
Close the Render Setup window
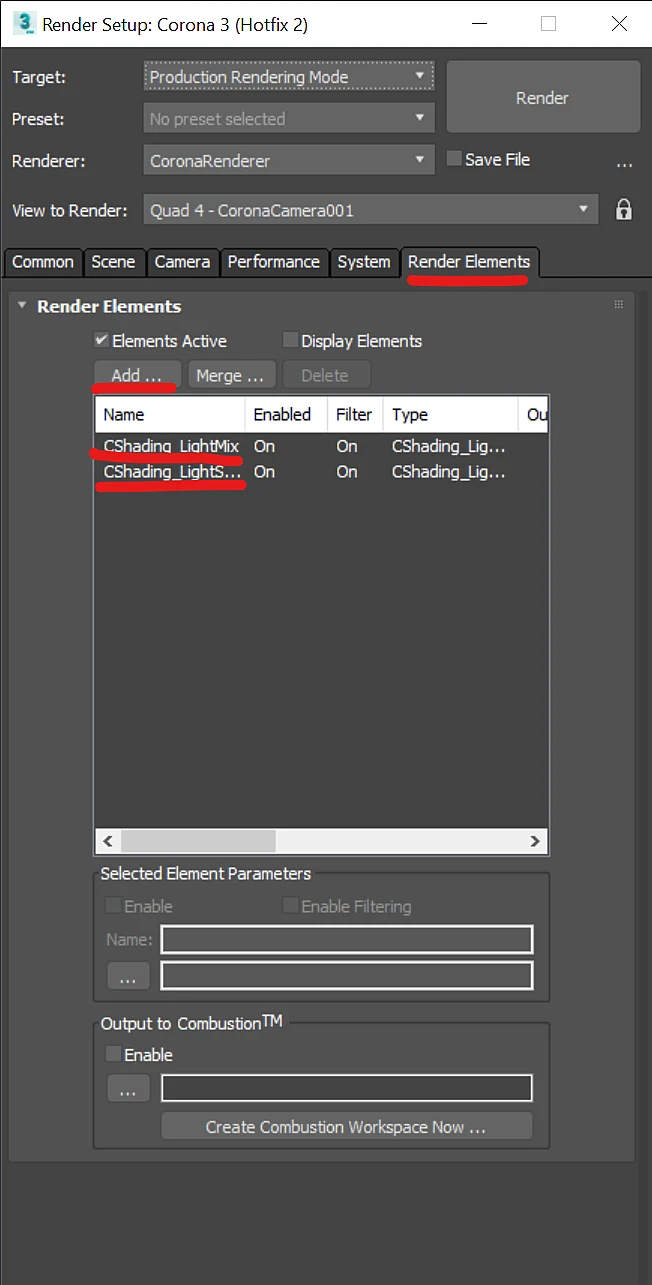coord(619,24)
